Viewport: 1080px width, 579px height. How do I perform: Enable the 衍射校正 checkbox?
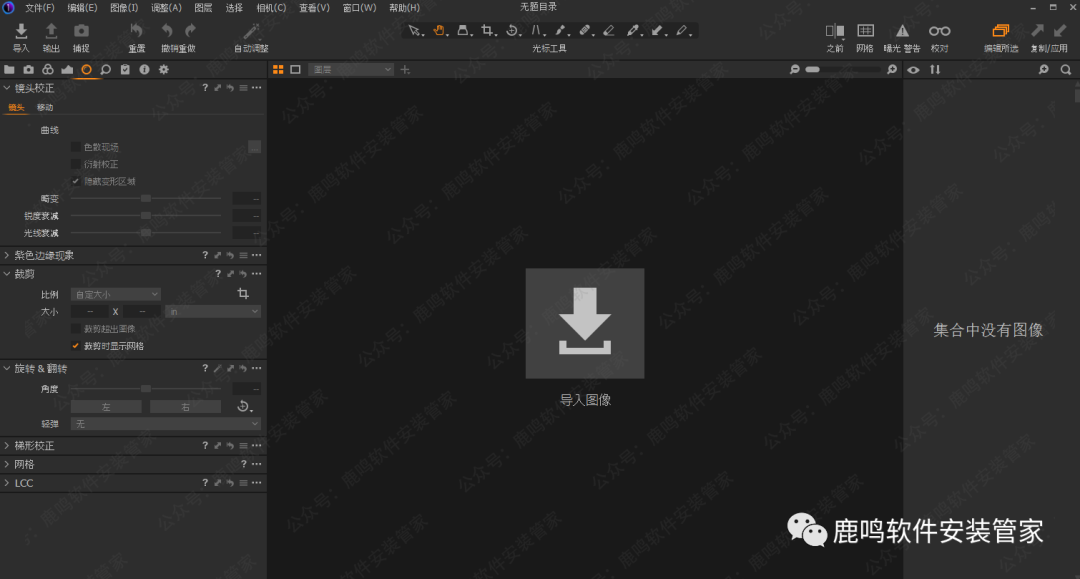76,164
